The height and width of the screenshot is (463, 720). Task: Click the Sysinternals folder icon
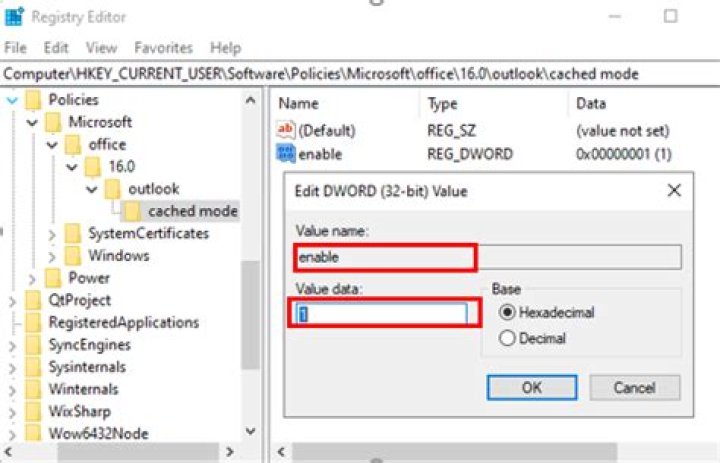click(x=33, y=366)
